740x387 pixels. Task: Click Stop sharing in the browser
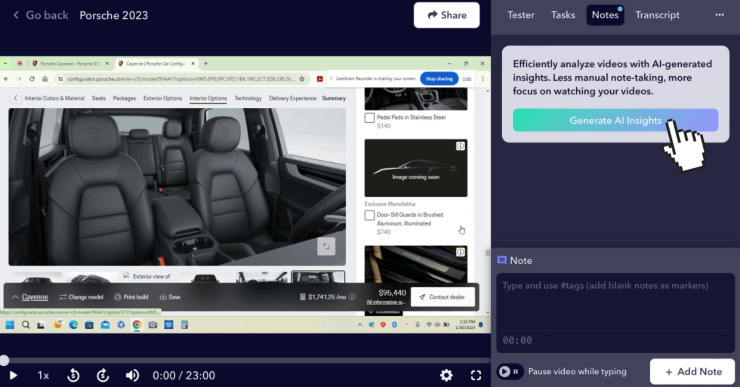tap(439, 79)
